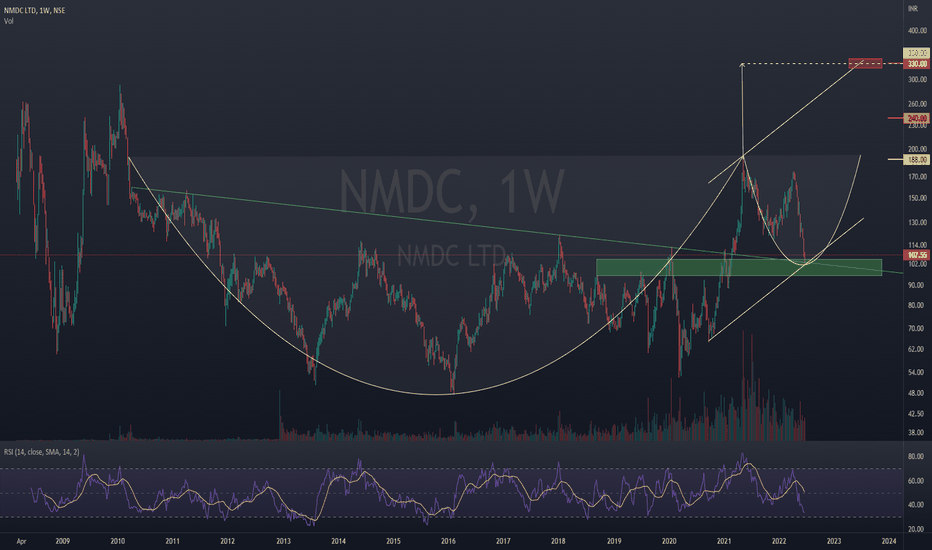932x550 pixels.
Task: Click the 300.00 price axis label
Action: point(917,80)
